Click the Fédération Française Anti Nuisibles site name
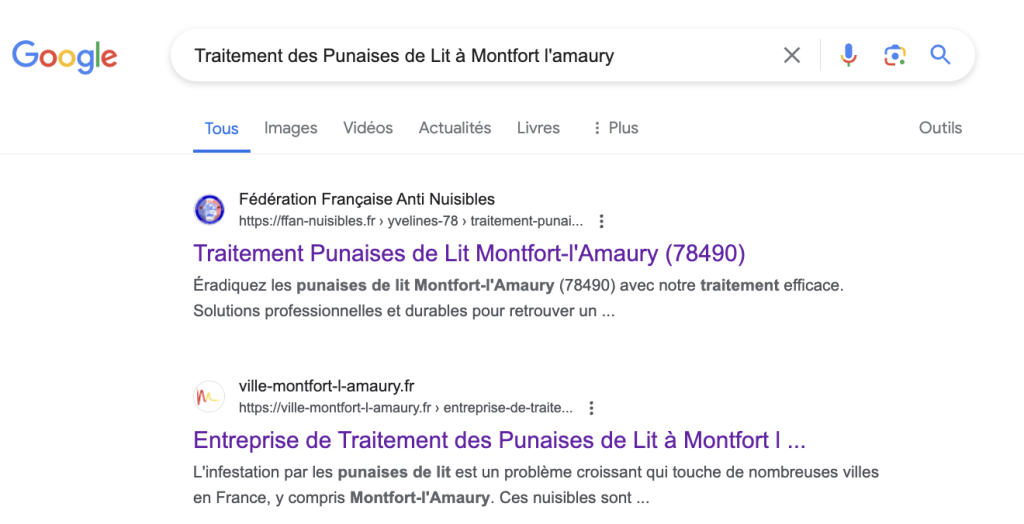The width and height of the screenshot is (1024, 524). pyautogui.click(x=366, y=199)
